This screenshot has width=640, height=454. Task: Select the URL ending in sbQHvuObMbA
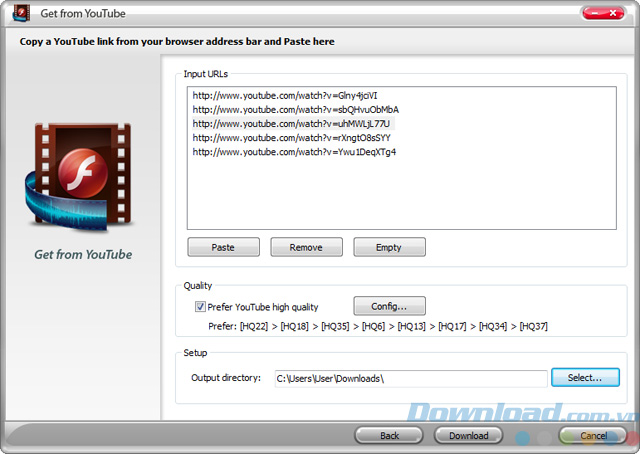[x=296, y=109]
